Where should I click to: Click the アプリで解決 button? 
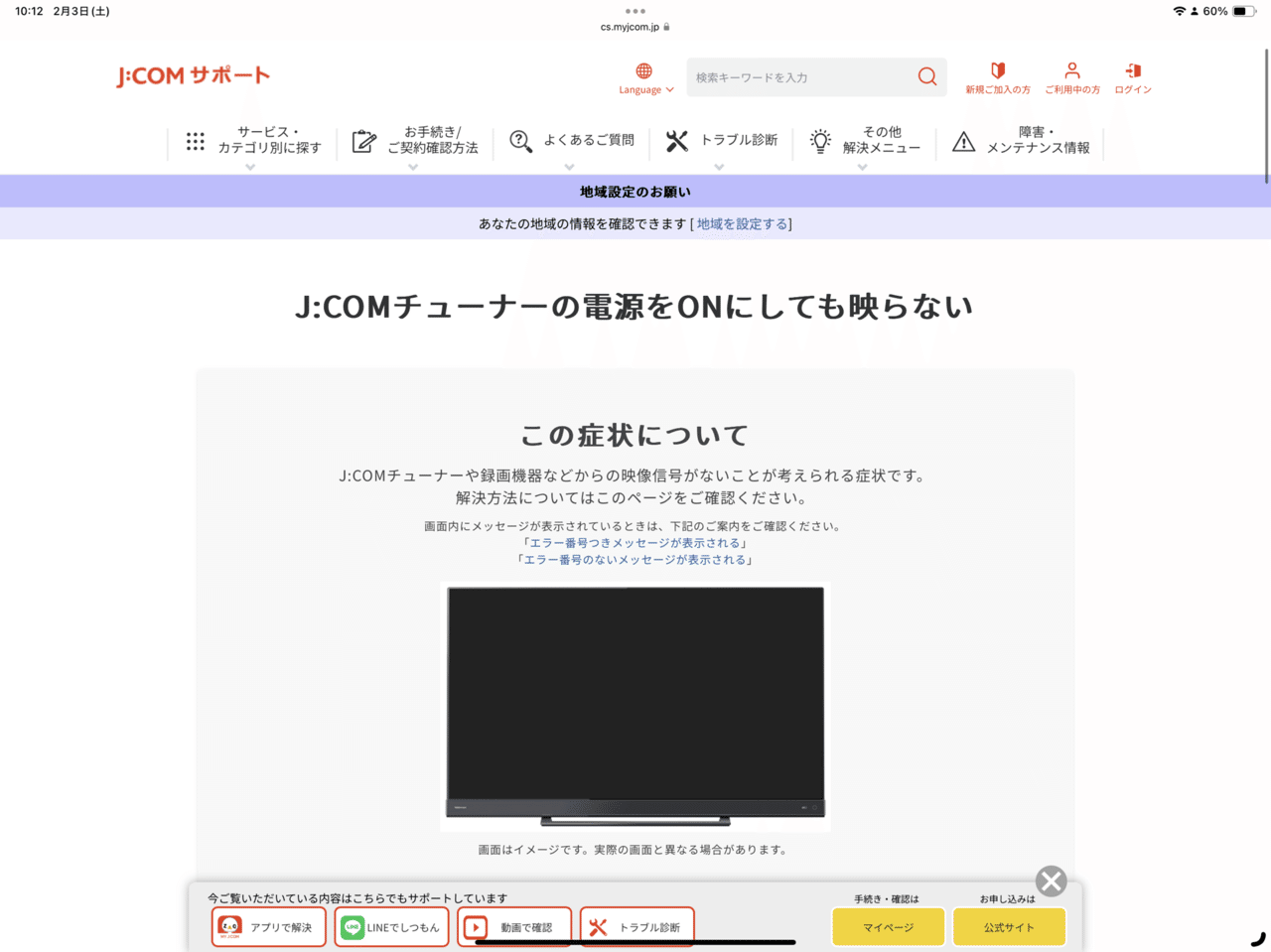[269, 927]
